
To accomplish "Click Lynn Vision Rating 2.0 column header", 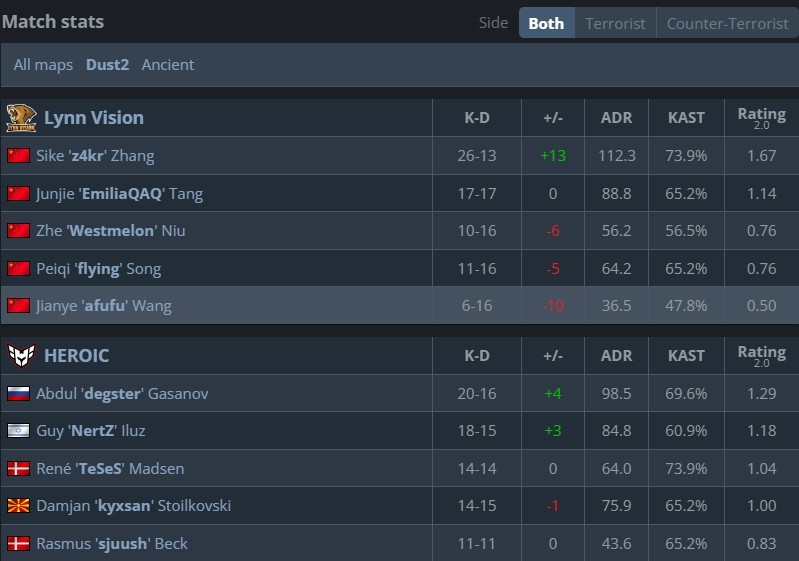I will tap(761, 118).
